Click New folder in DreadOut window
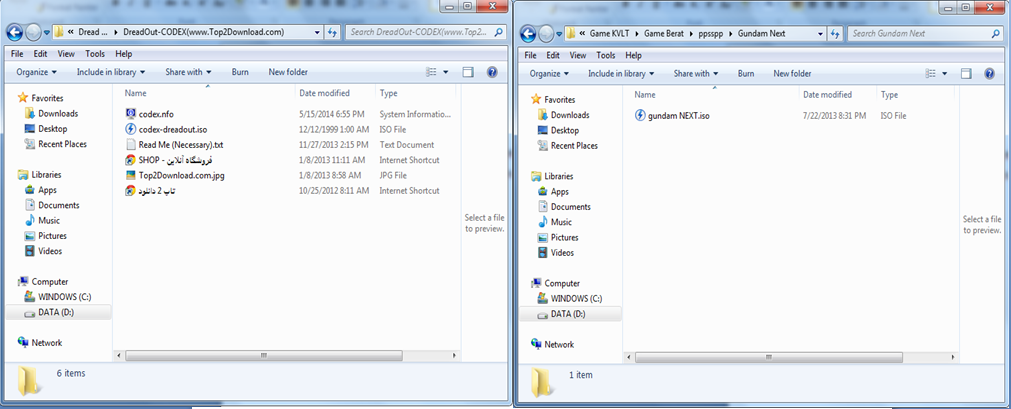 pos(288,72)
